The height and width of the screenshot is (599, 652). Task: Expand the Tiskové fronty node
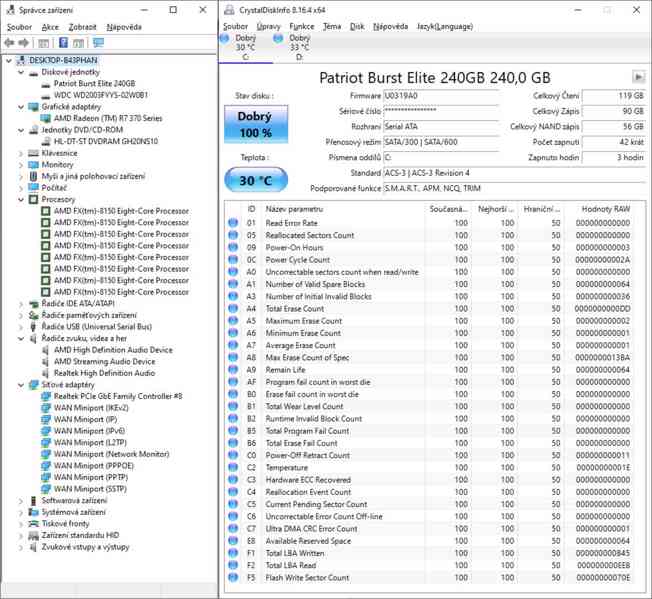(x=21, y=524)
